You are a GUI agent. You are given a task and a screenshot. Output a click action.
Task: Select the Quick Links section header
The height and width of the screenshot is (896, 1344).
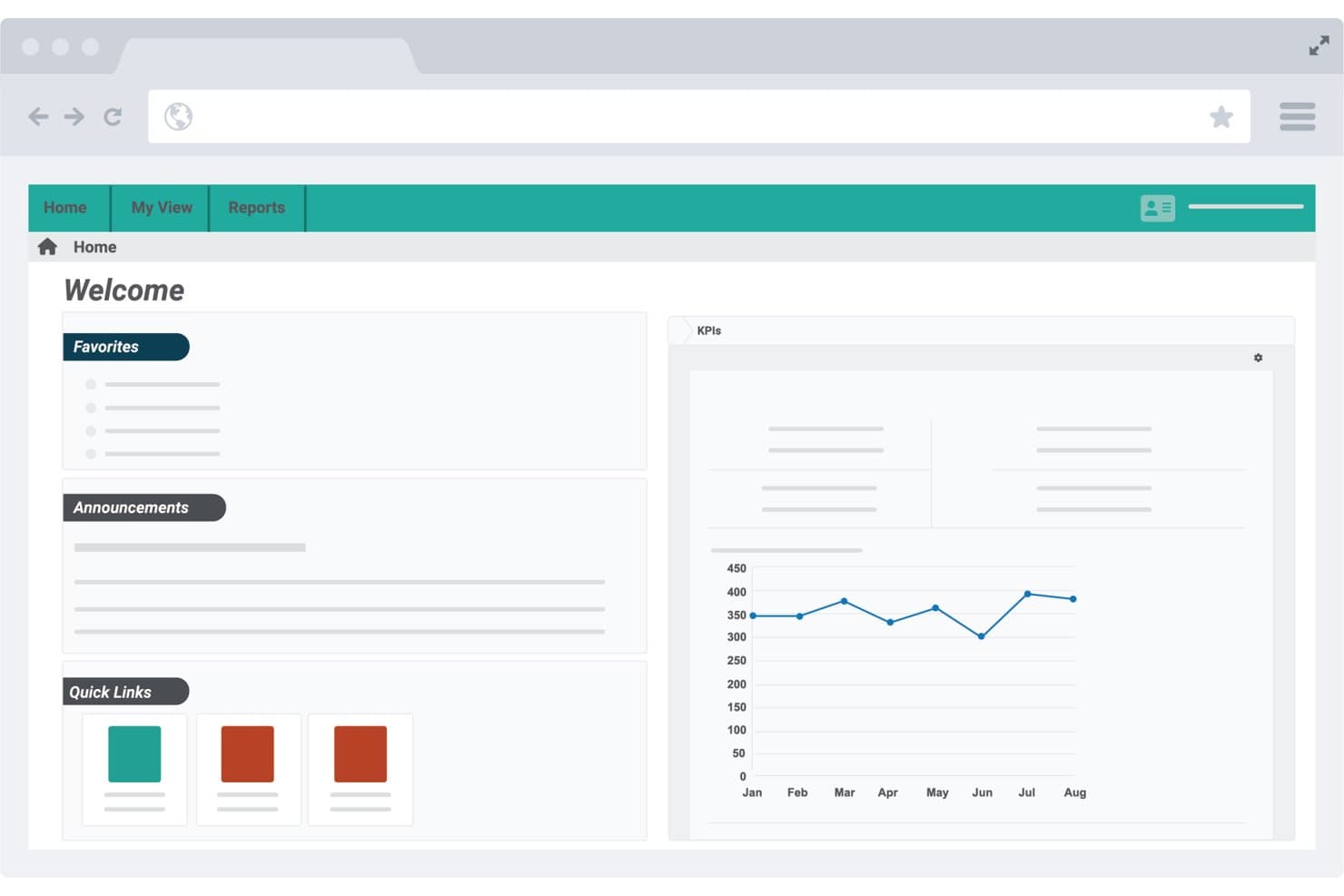click(125, 692)
